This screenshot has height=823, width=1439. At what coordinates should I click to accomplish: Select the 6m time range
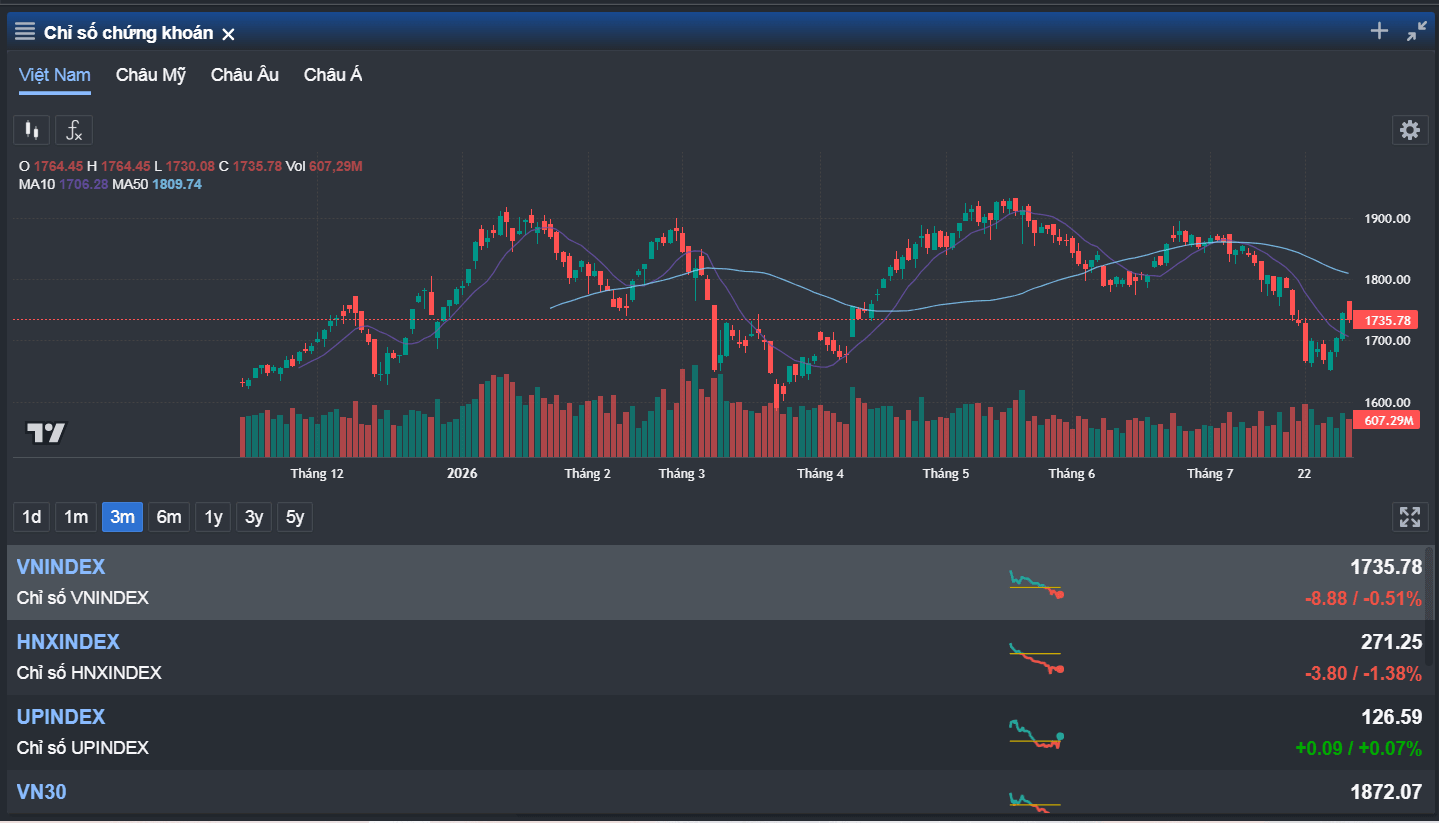[x=169, y=517]
